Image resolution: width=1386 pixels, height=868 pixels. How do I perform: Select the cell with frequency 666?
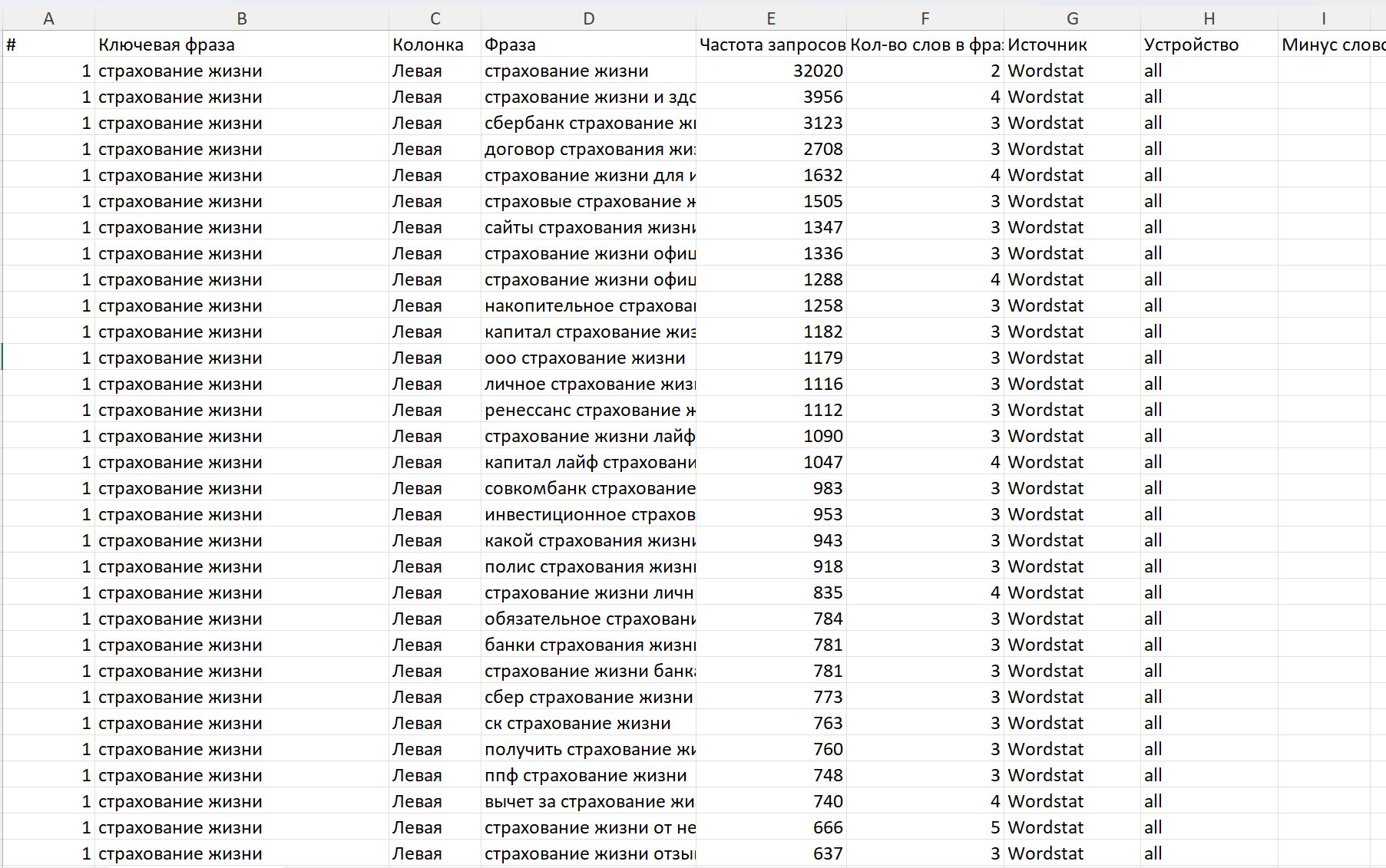(x=771, y=827)
